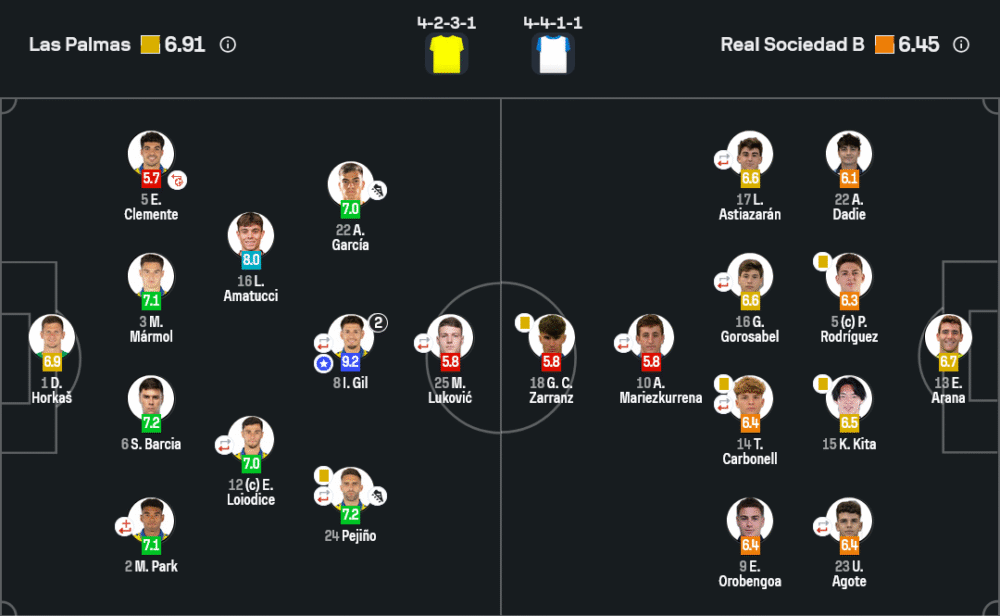
Task: Click the yellow Las Palmas jersey icon
Action: pyautogui.click(x=446, y=53)
